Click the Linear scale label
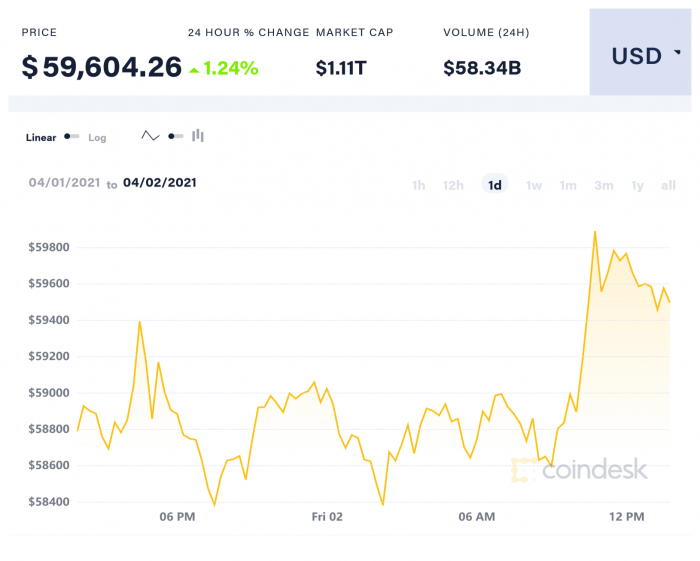The image size is (700, 561). pos(41,138)
